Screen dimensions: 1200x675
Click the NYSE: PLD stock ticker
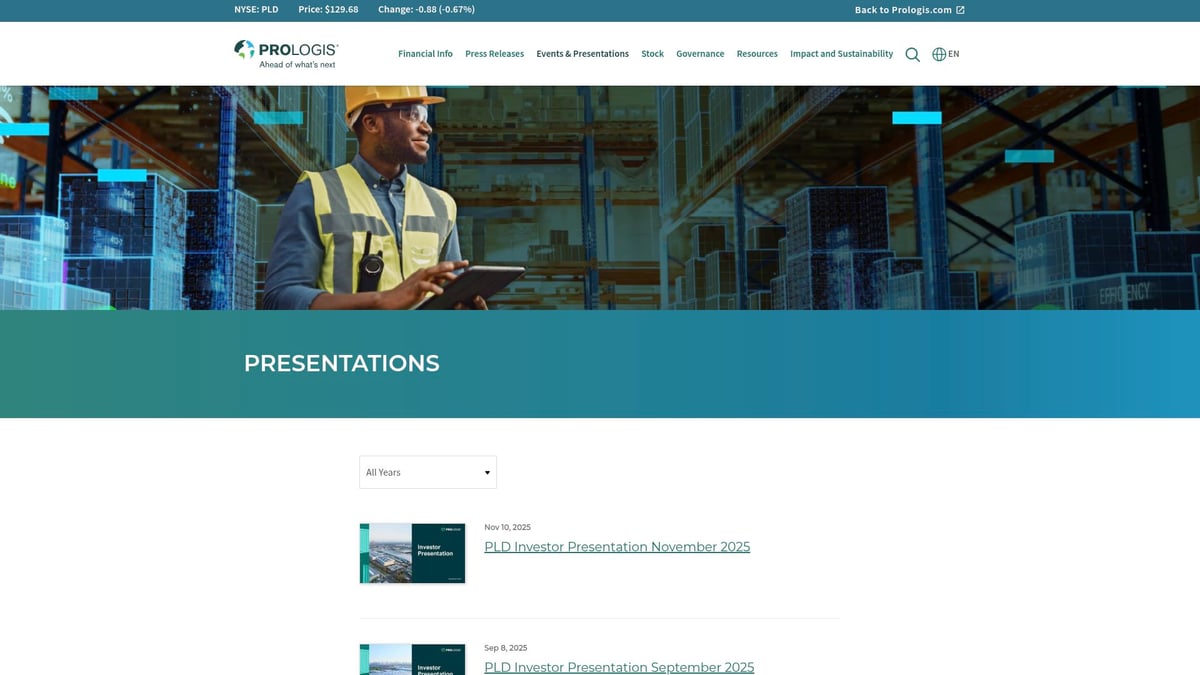point(257,9)
